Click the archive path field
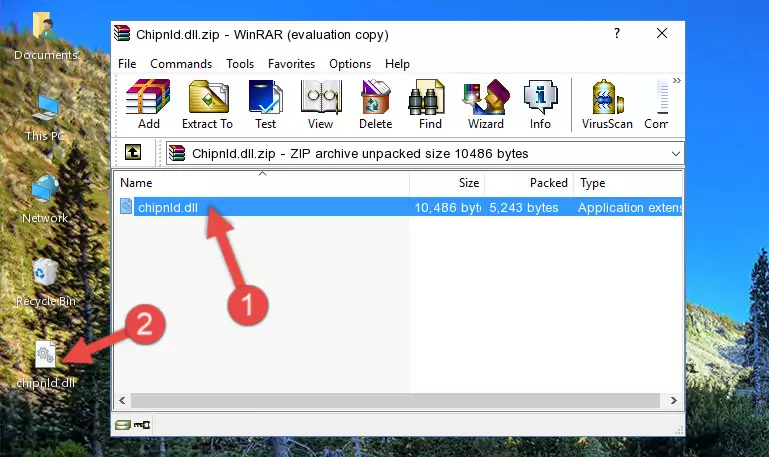 click(425, 153)
